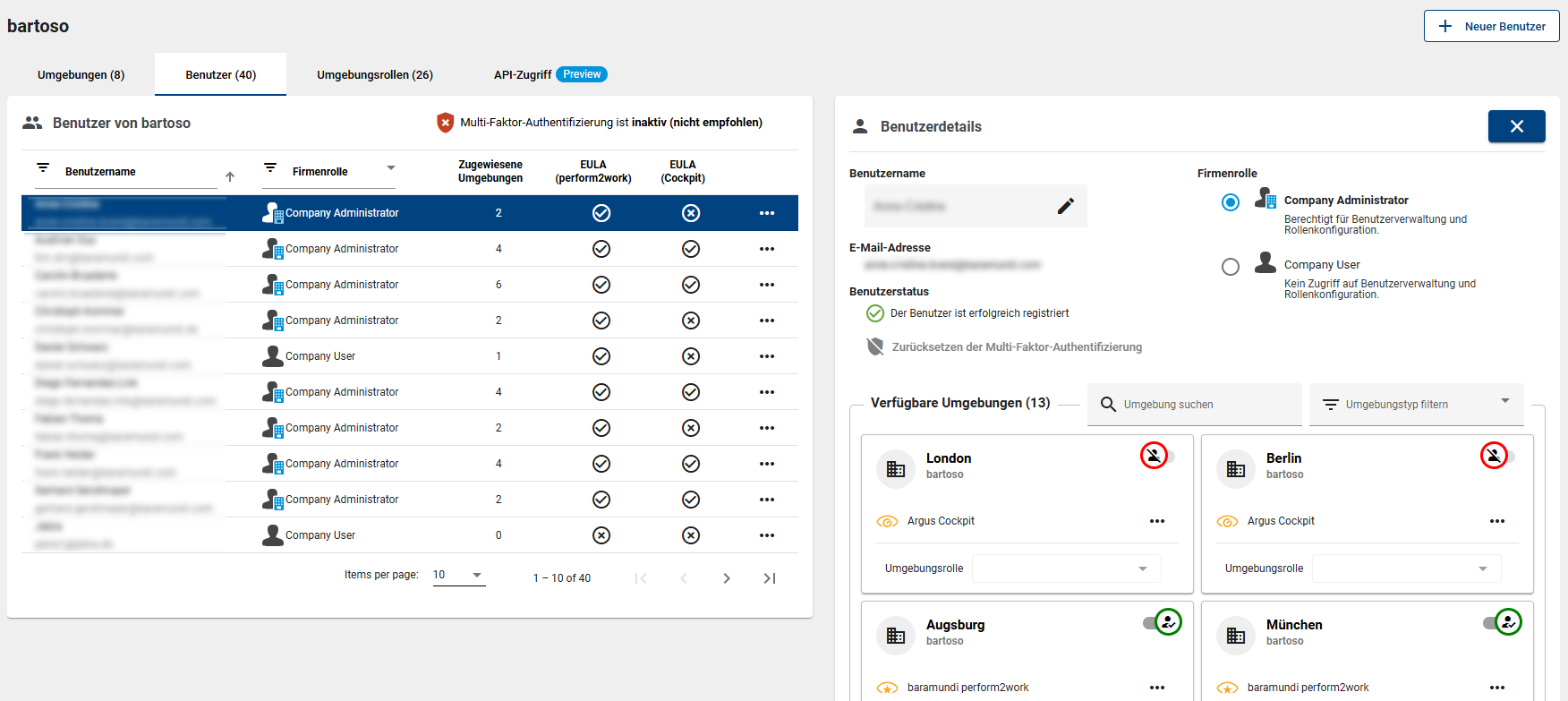
Task: Click the Neuer Benutzer button
Action: 1491,27
